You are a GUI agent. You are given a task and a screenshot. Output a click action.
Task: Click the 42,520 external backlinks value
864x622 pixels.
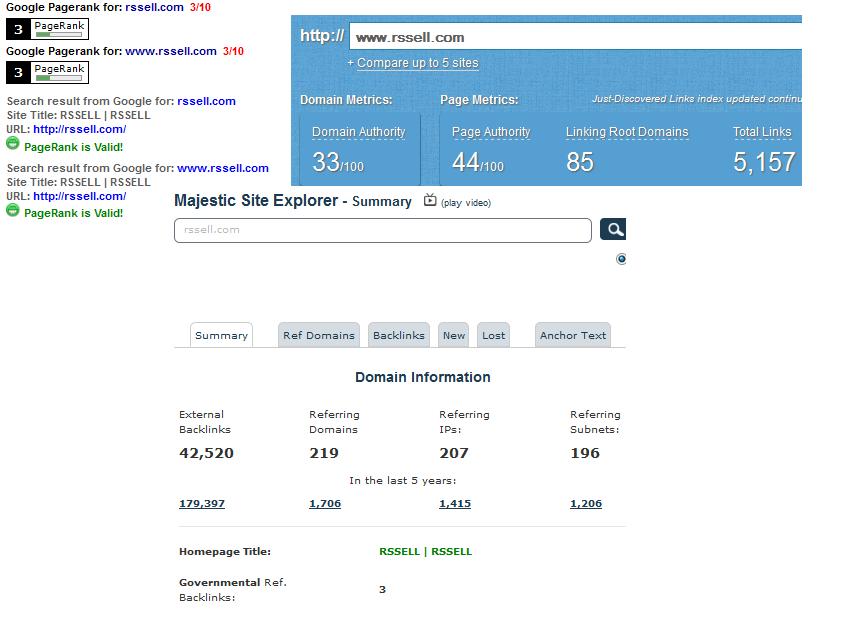pos(207,453)
